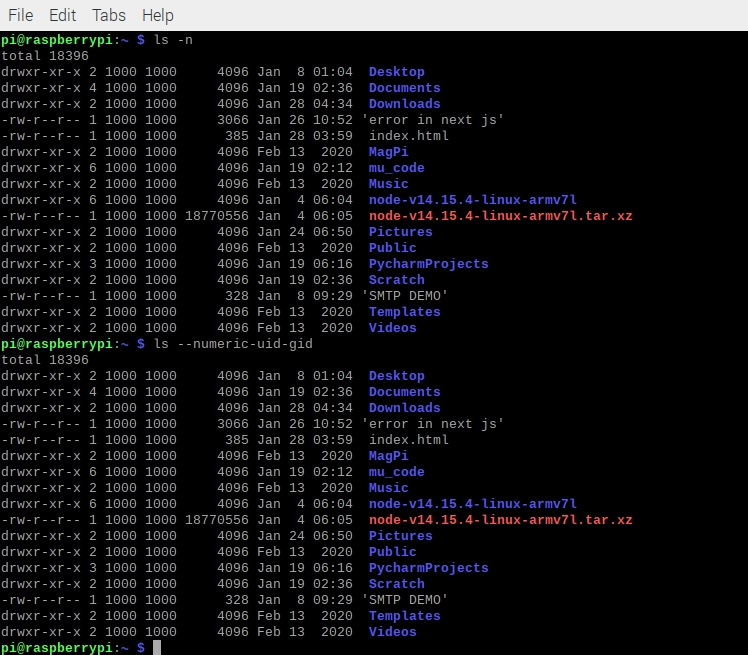Click timestamp '09:29' in the second listing
748x655 pixels.
pyautogui.click(x=333, y=600)
